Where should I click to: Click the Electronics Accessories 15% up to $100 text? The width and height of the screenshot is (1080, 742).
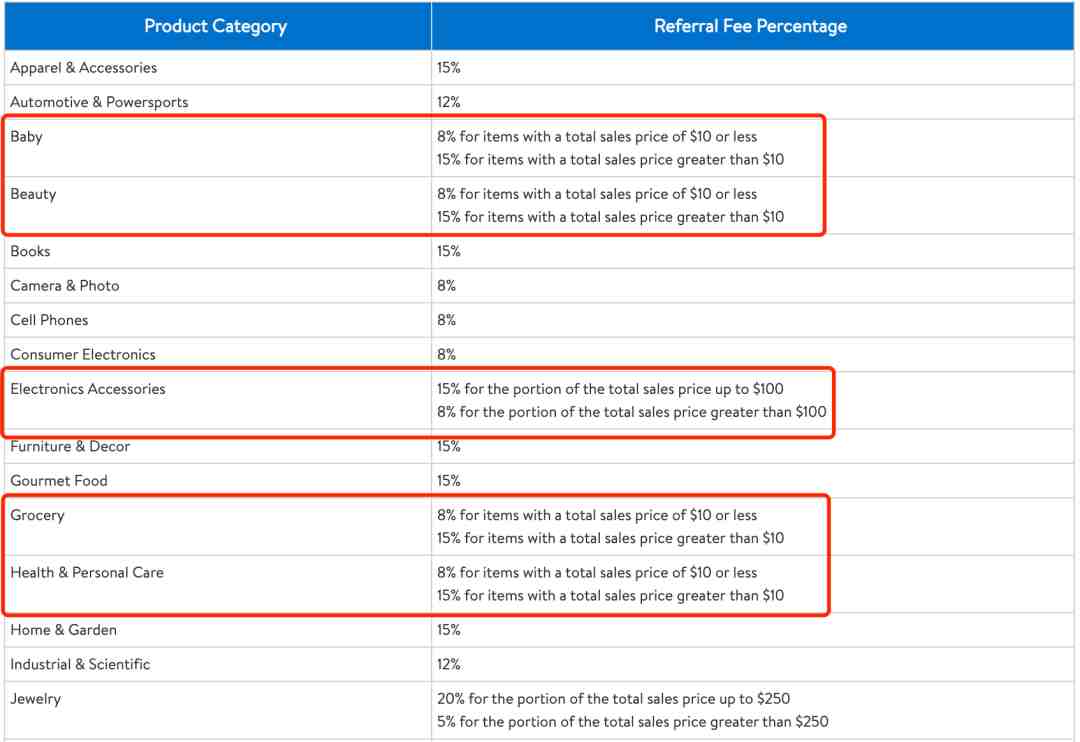(610, 389)
